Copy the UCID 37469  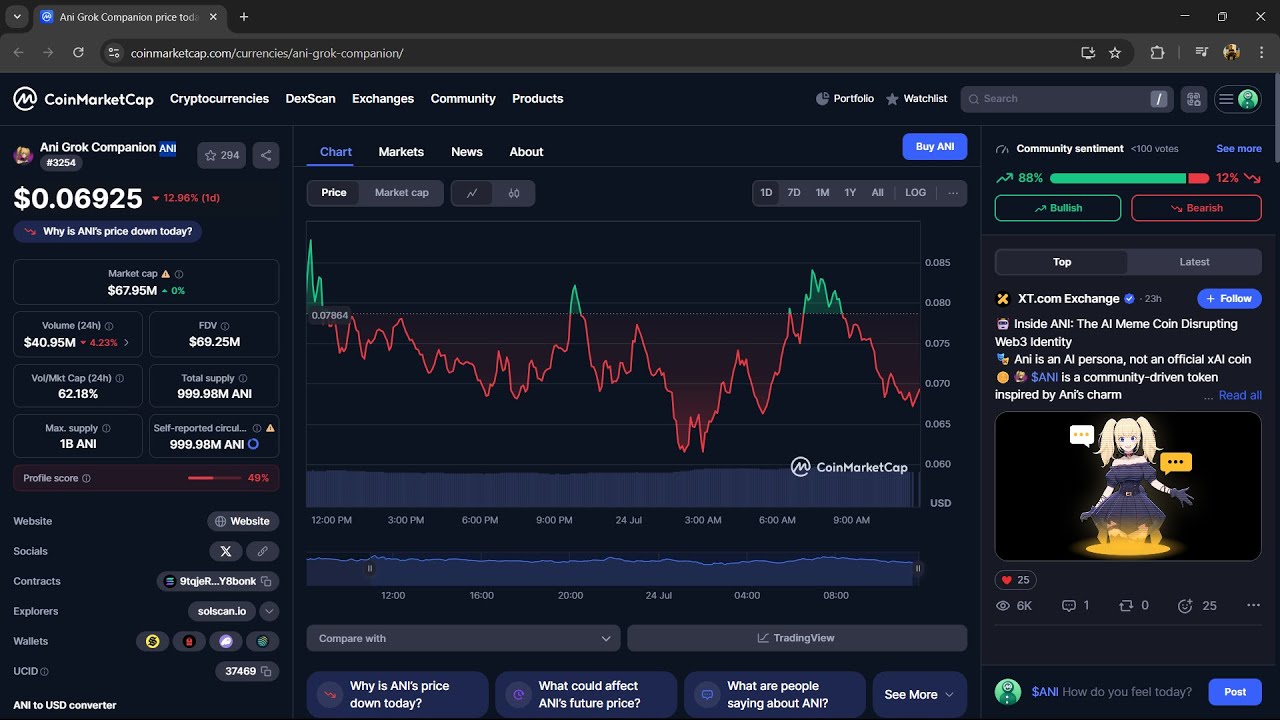(x=266, y=671)
